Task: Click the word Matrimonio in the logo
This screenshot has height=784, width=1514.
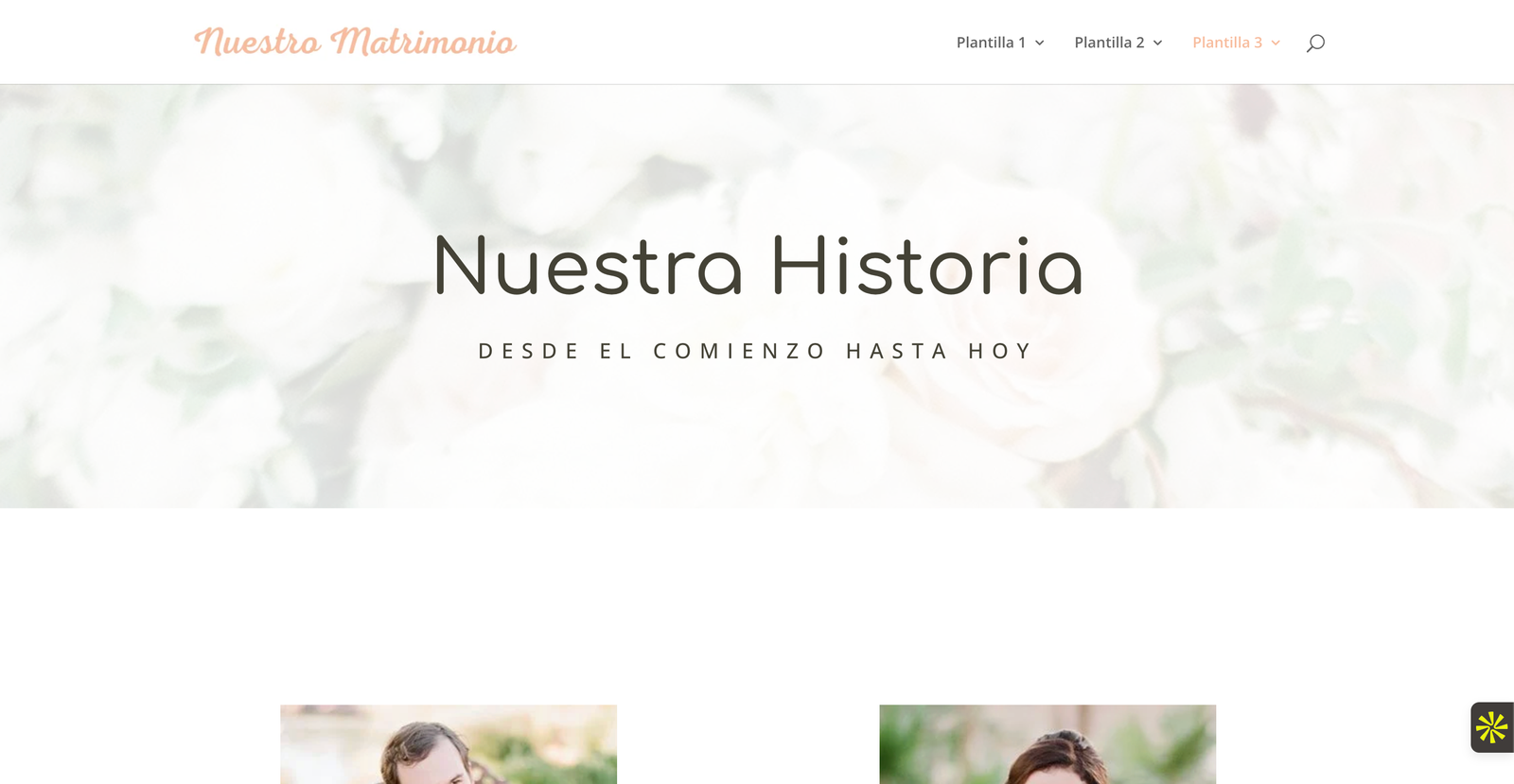Action: point(423,42)
